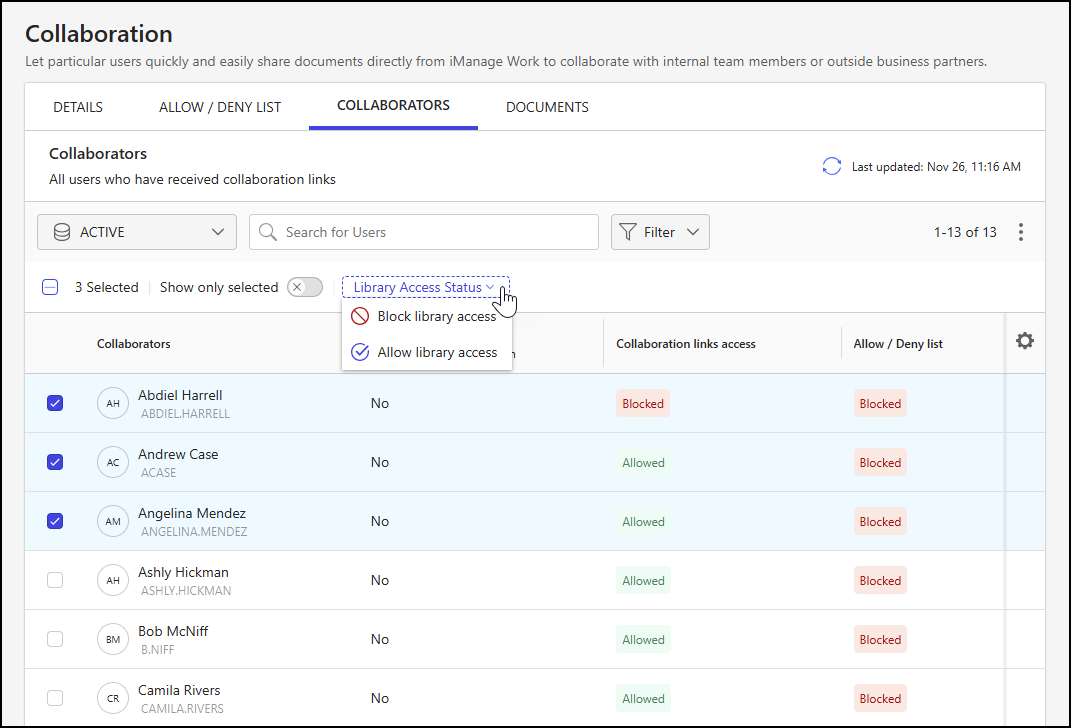Click the refresh icon near Last updated
1071x728 pixels.
tap(831, 167)
